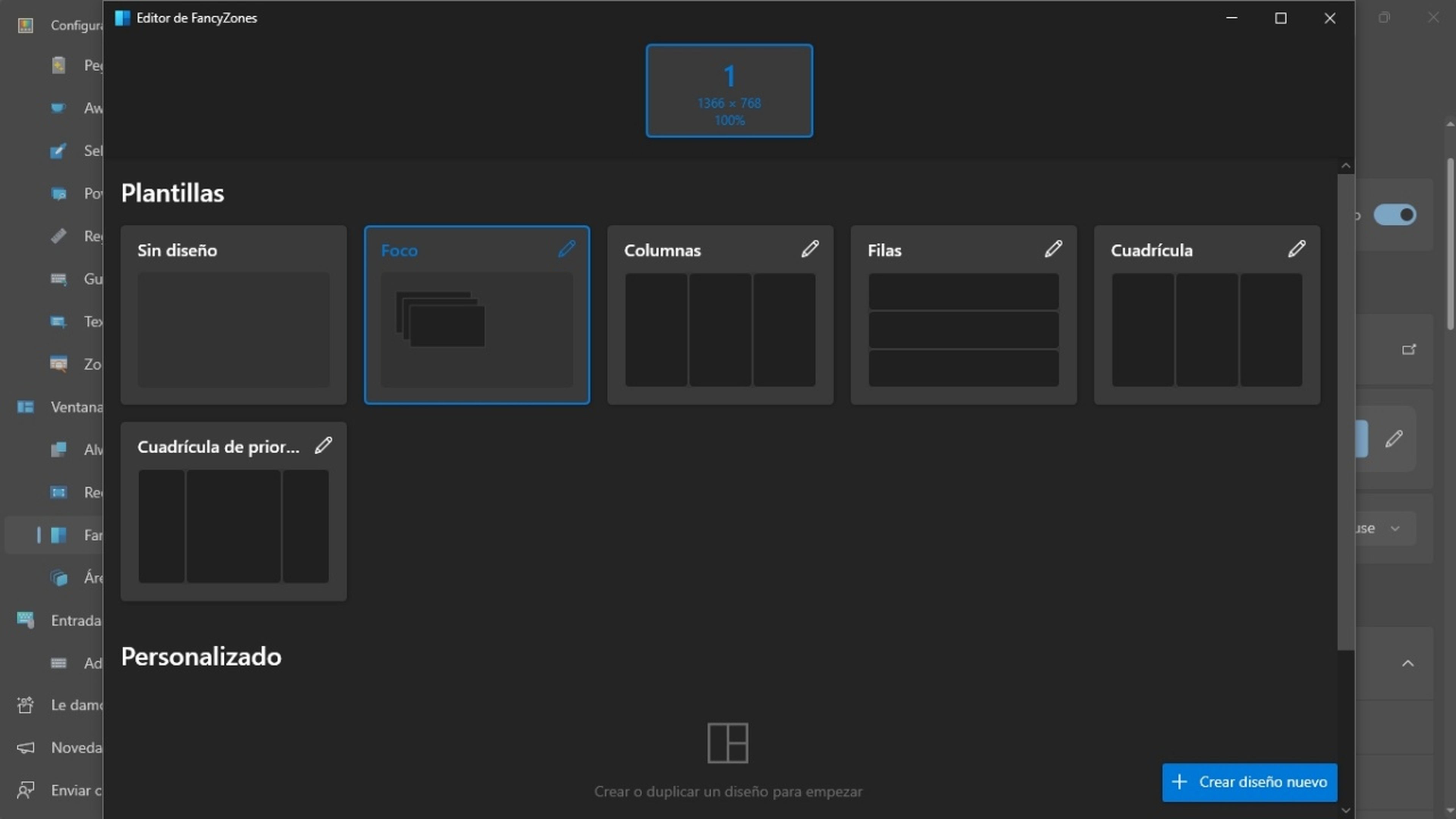Click the Settings window scrollbar thumb
The image size is (1456, 819).
click(x=1451, y=244)
